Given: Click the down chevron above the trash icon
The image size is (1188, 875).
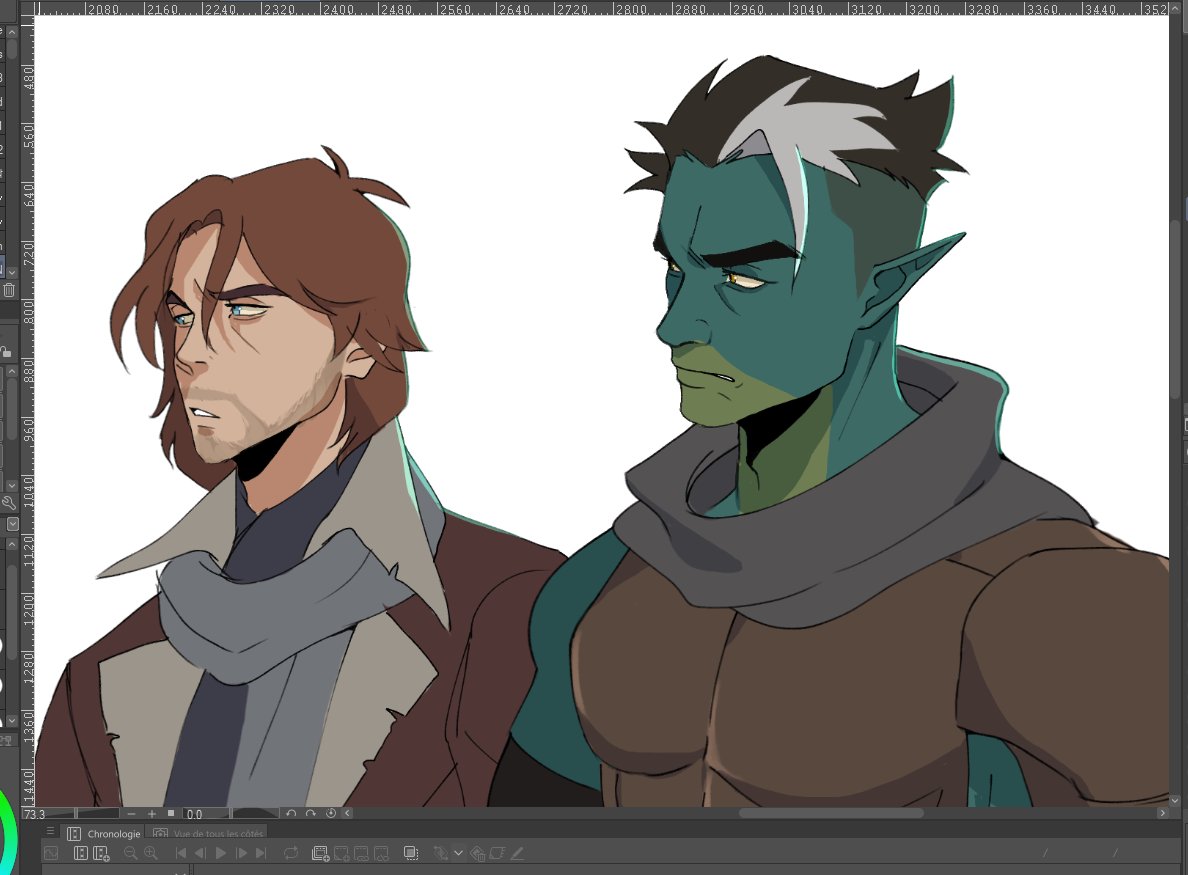Looking at the screenshot, I should 11,272.
